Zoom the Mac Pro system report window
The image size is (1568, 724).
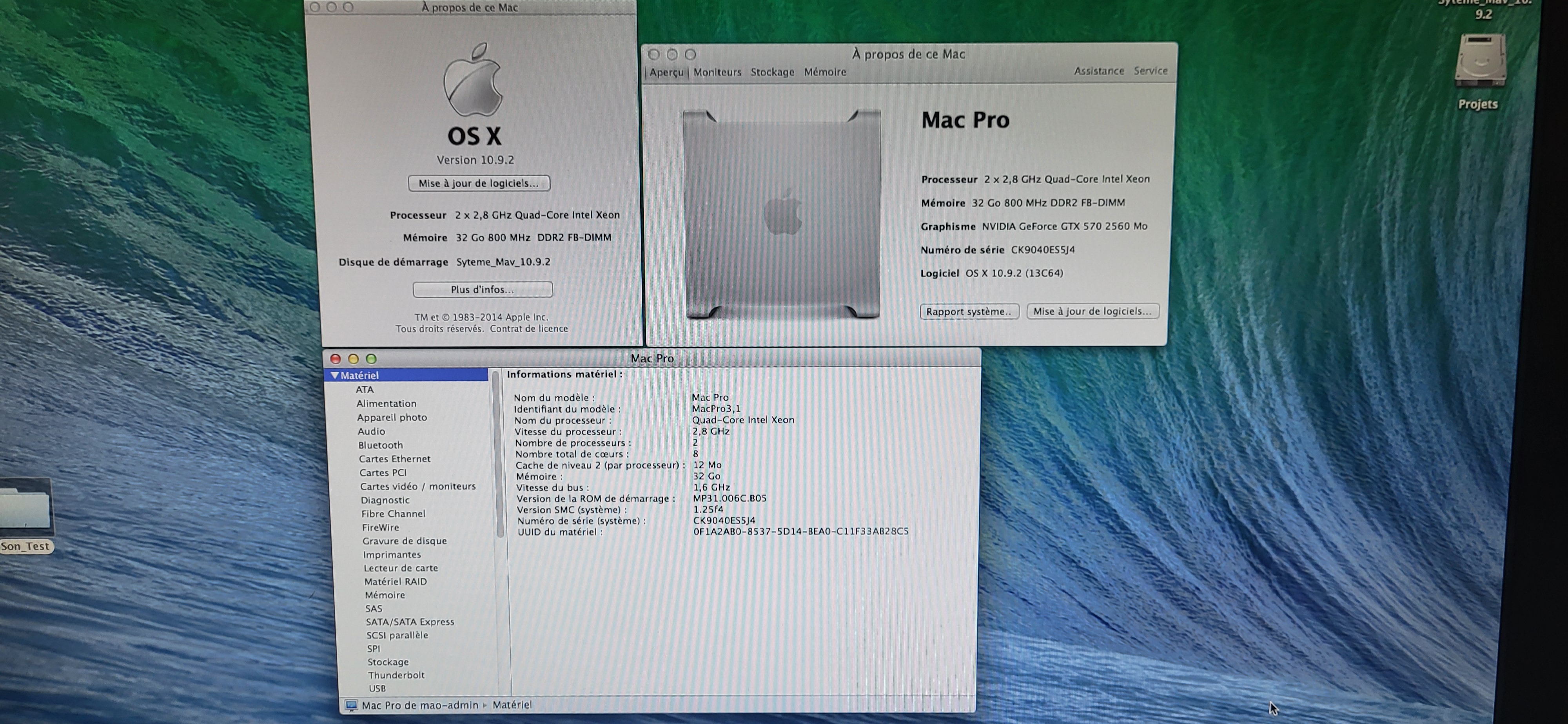tap(371, 359)
